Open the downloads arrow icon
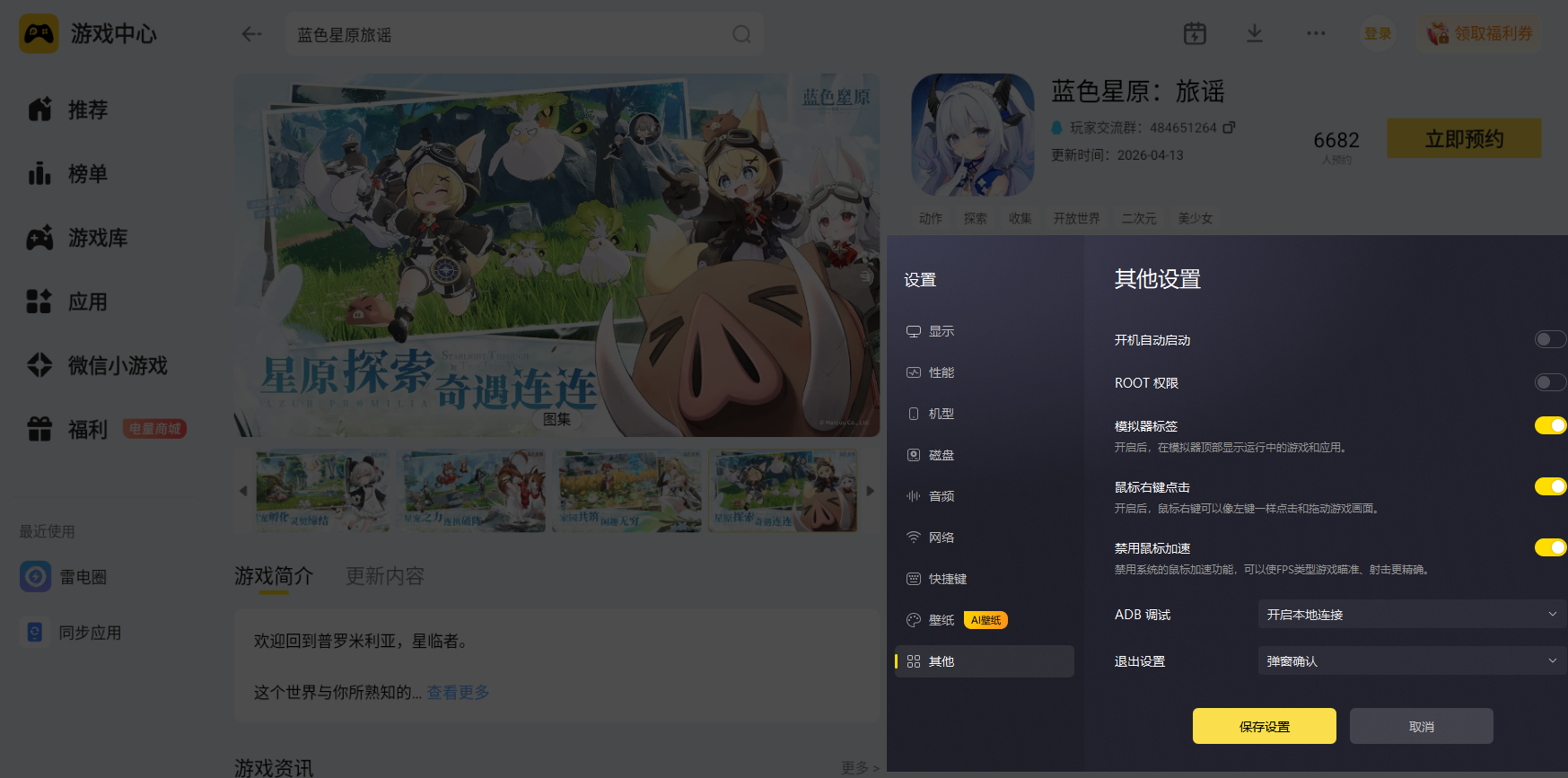 click(1254, 33)
